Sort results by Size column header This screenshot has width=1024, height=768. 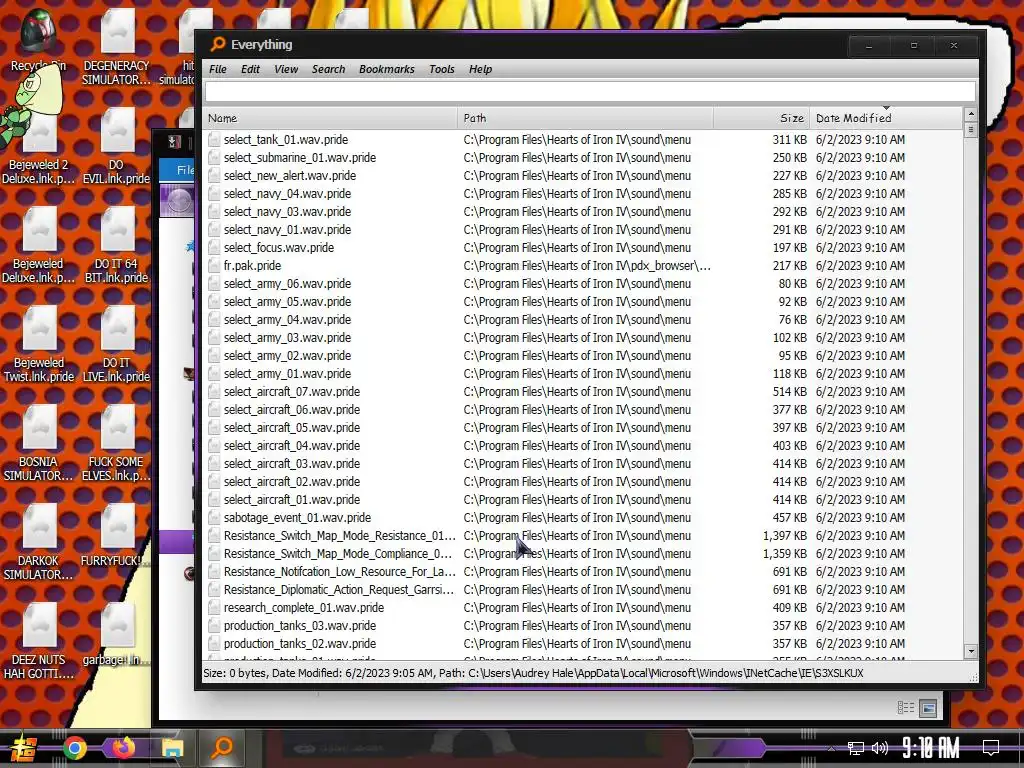point(761,118)
